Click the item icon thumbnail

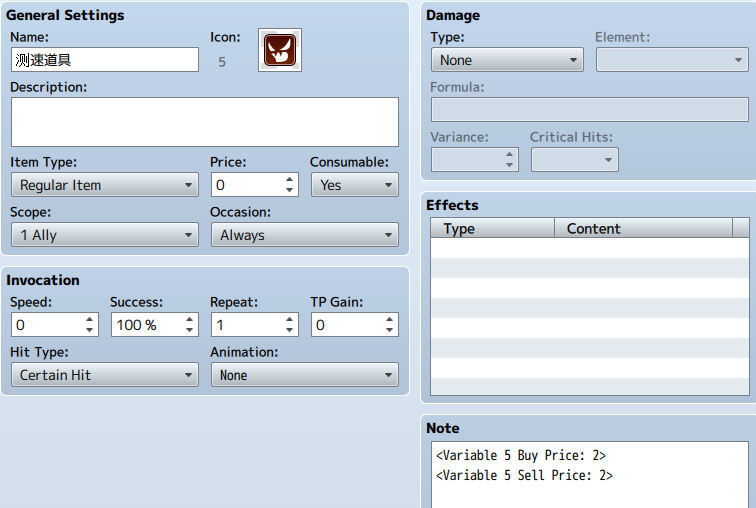[x=280, y=50]
